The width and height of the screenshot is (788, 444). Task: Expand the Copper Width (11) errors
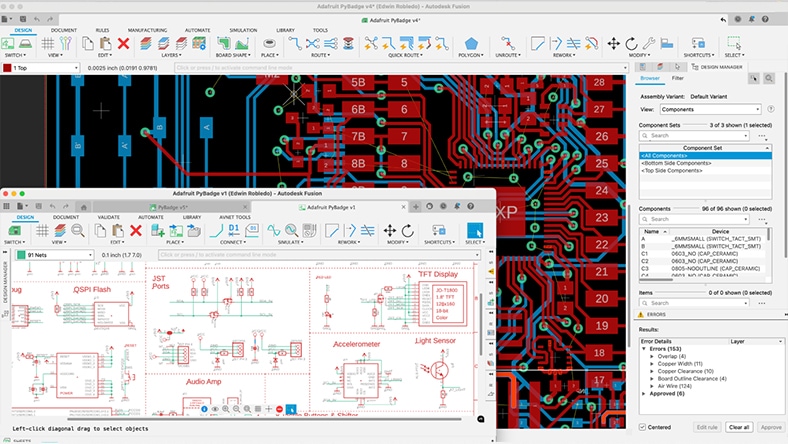(x=652, y=364)
